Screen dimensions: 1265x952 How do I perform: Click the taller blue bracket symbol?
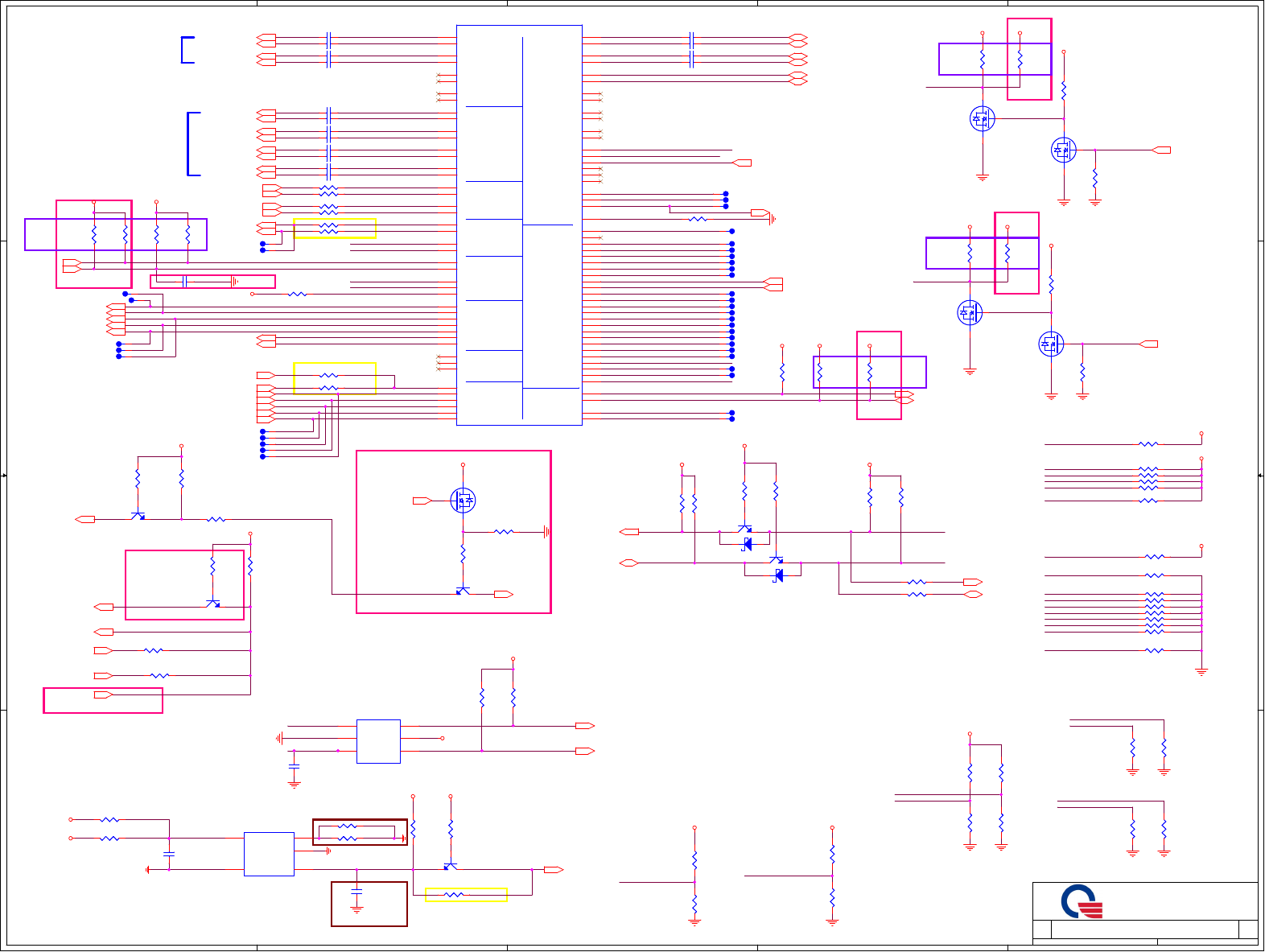193,144
